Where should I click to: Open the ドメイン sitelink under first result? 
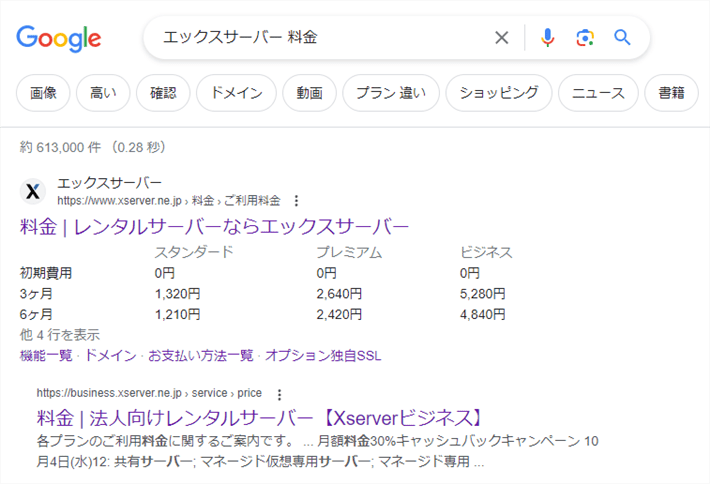(110, 355)
